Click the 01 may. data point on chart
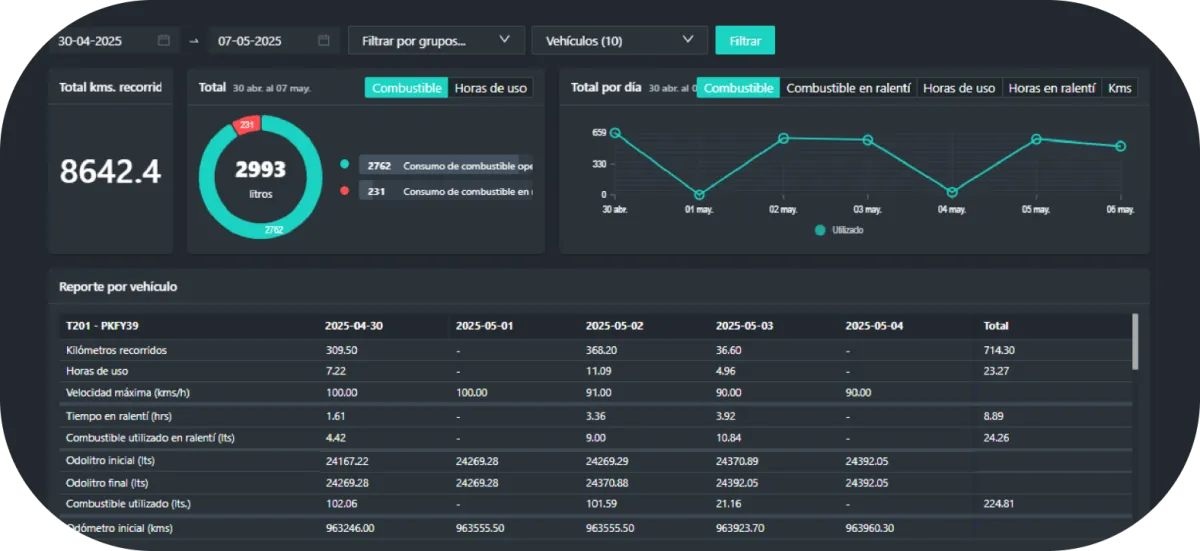The width and height of the screenshot is (1200, 551). 699,195
